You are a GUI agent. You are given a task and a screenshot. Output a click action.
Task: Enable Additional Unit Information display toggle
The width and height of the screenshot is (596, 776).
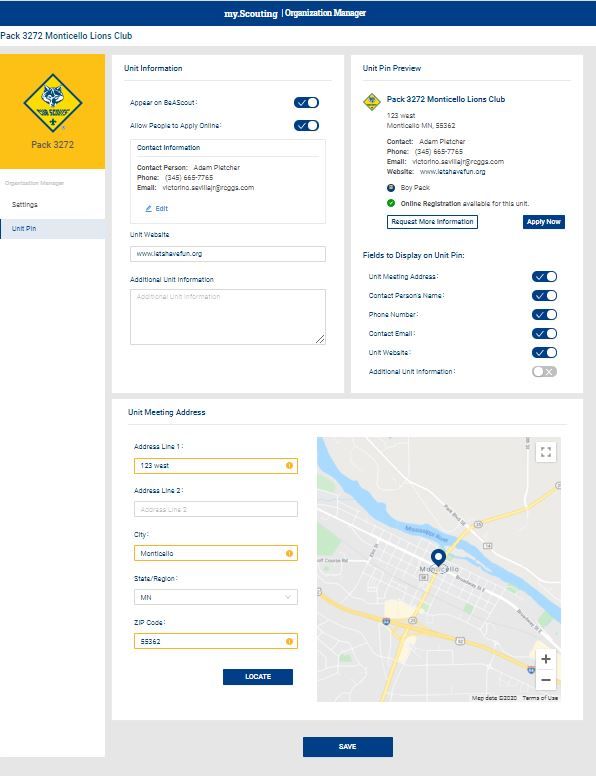point(545,372)
